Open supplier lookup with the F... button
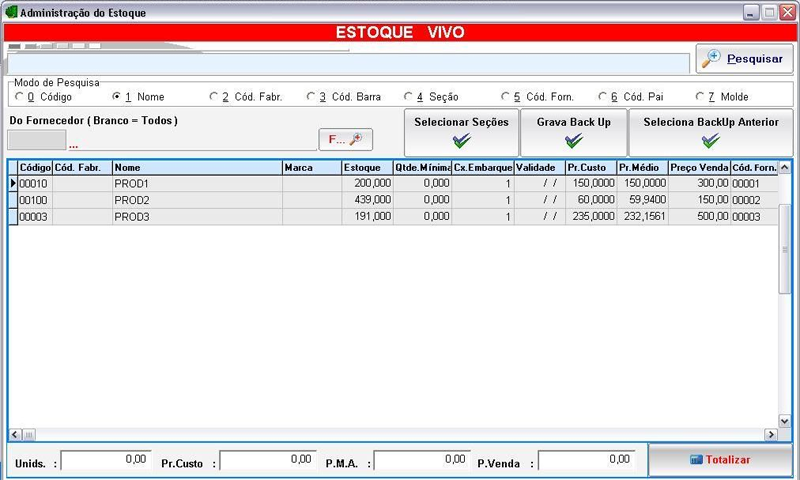Screen dimensions: 800x480 (345, 140)
